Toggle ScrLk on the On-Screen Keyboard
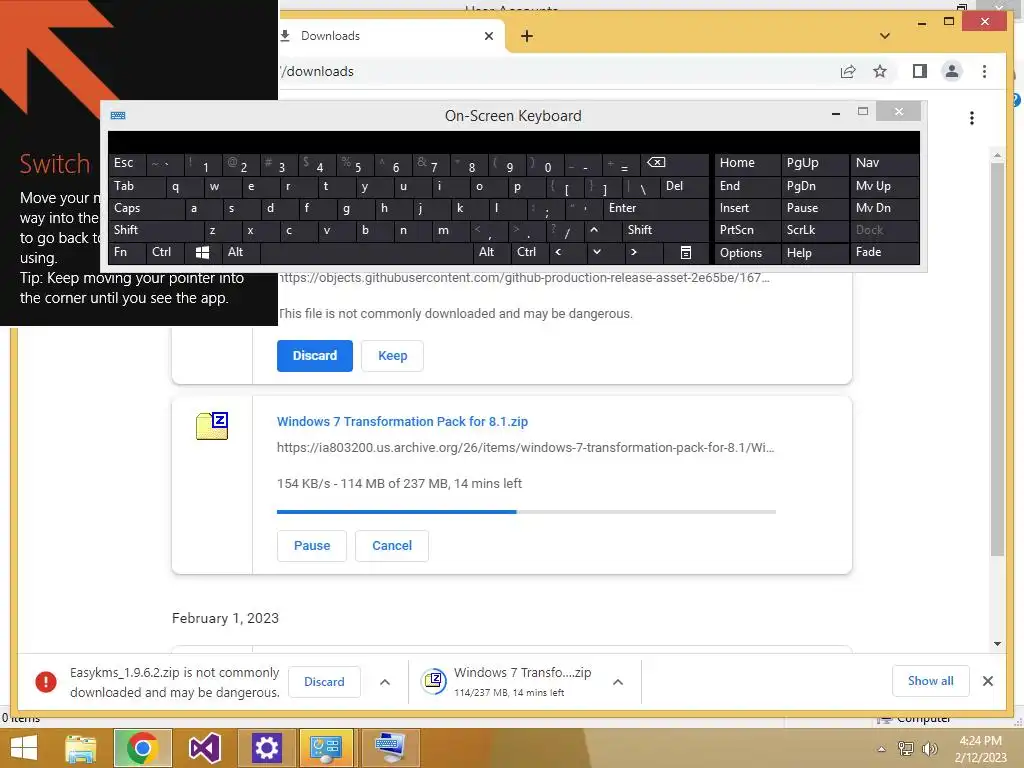1024x768 pixels. 815,230
